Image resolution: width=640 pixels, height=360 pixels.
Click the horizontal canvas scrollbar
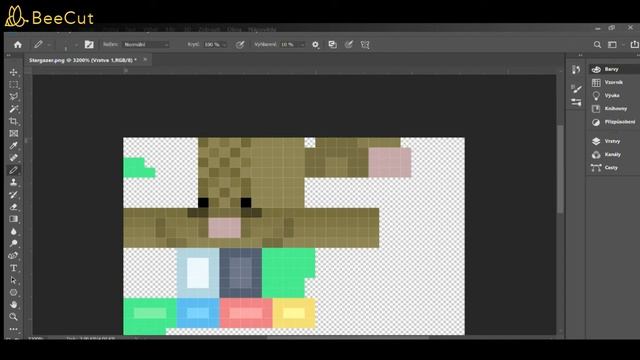point(348,338)
